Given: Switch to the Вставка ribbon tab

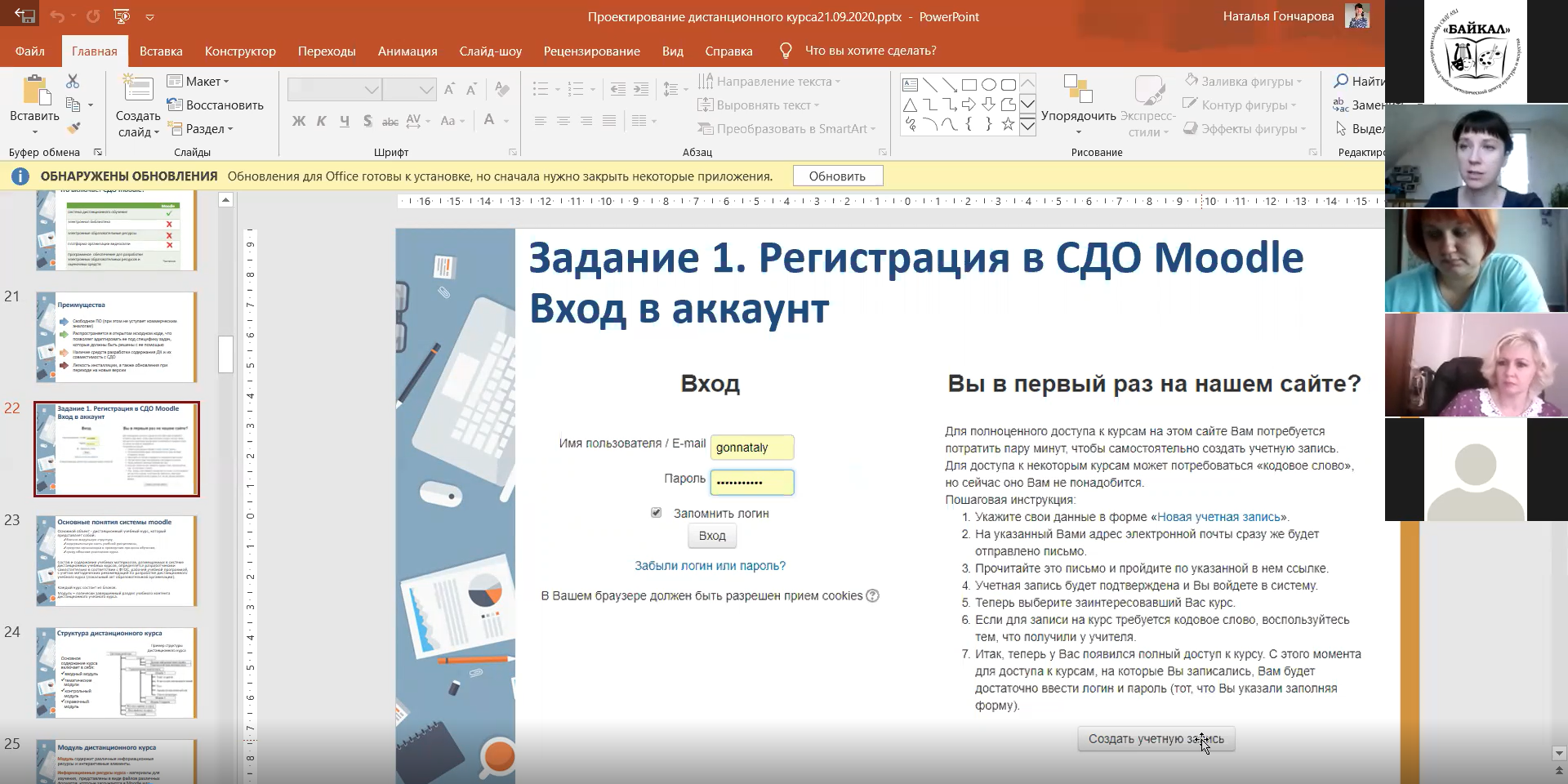Looking at the screenshot, I should (161, 51).
